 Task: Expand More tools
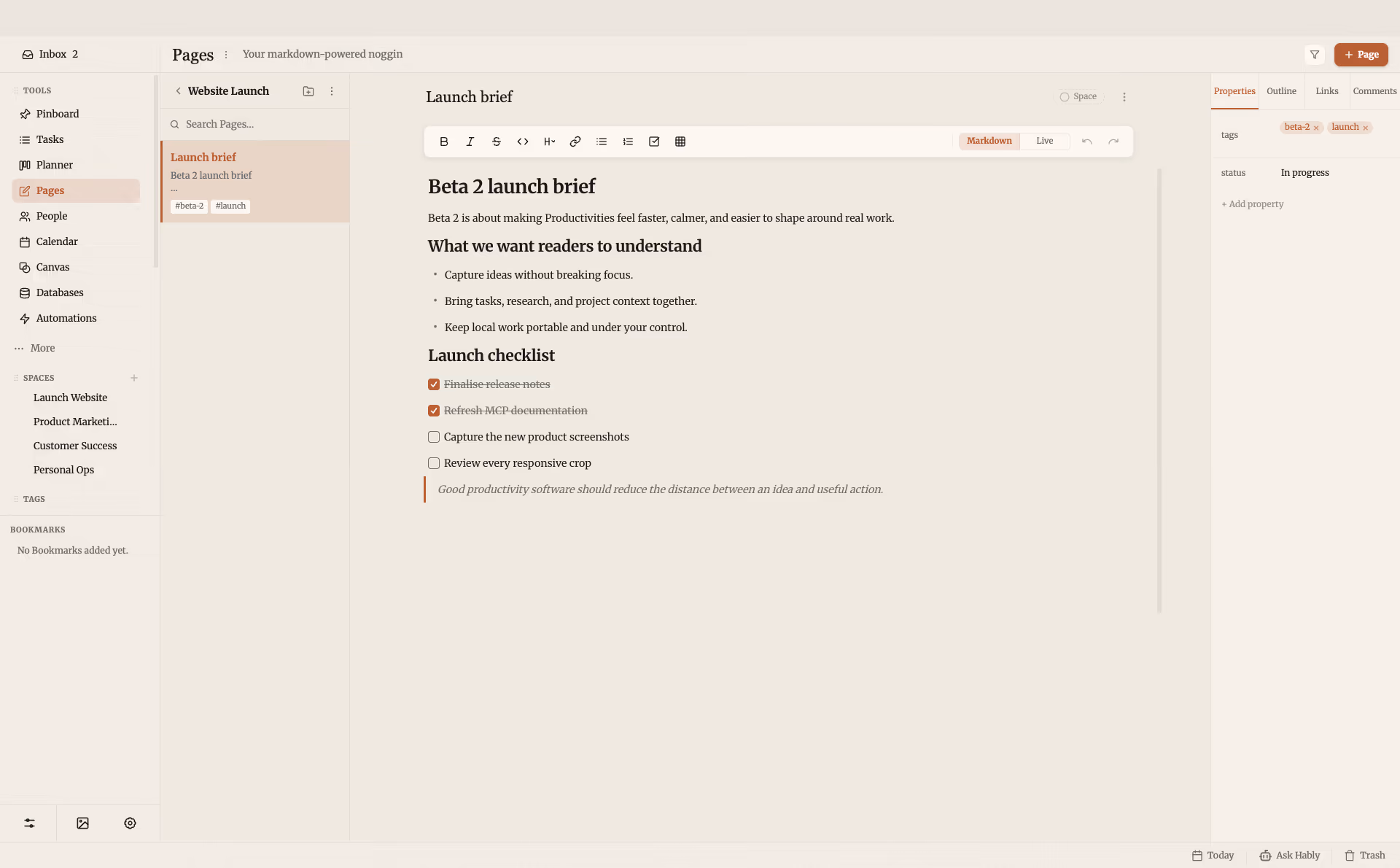click(x=35, y=348)
